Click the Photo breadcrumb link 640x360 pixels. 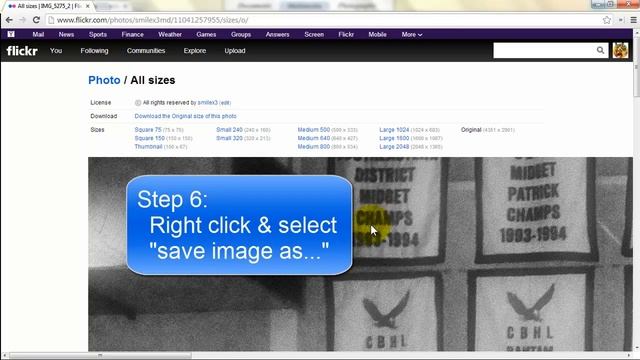(104, 80)
